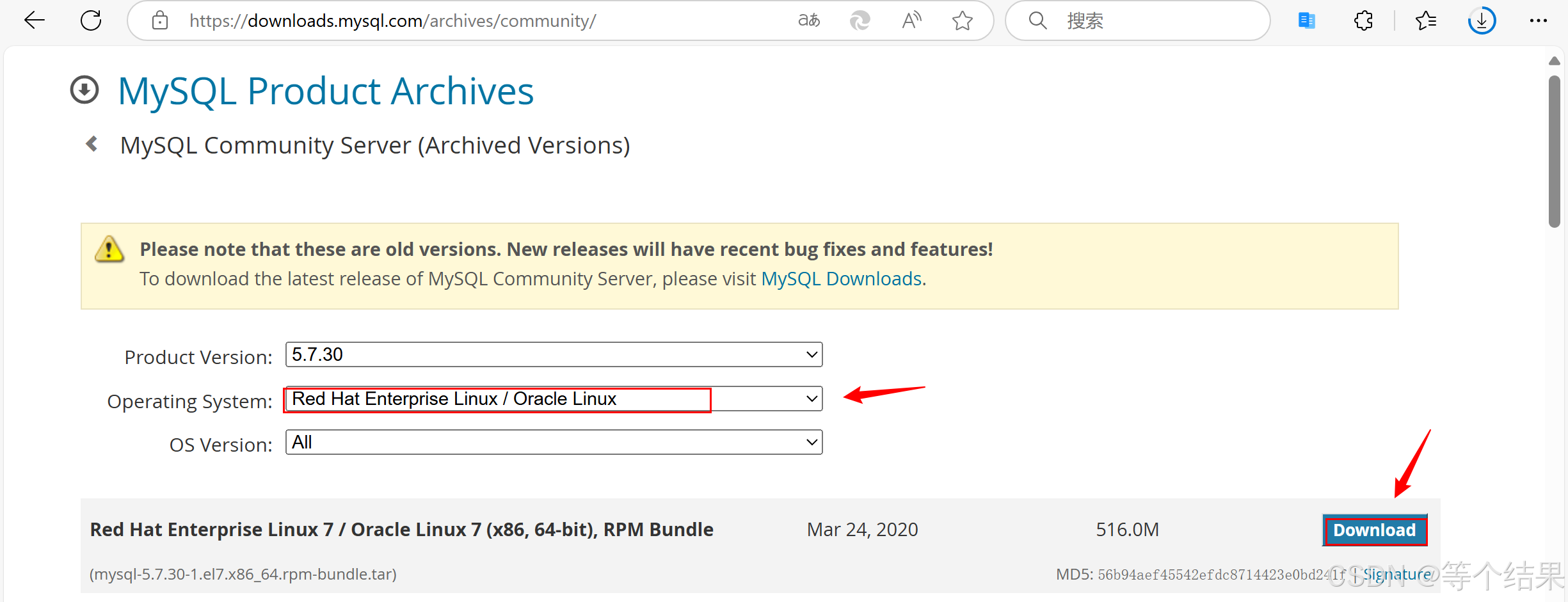Viewport: 1568px width, 602px height.
Task: Click the bold old versions notice text
Action: (x=566, y=249)
